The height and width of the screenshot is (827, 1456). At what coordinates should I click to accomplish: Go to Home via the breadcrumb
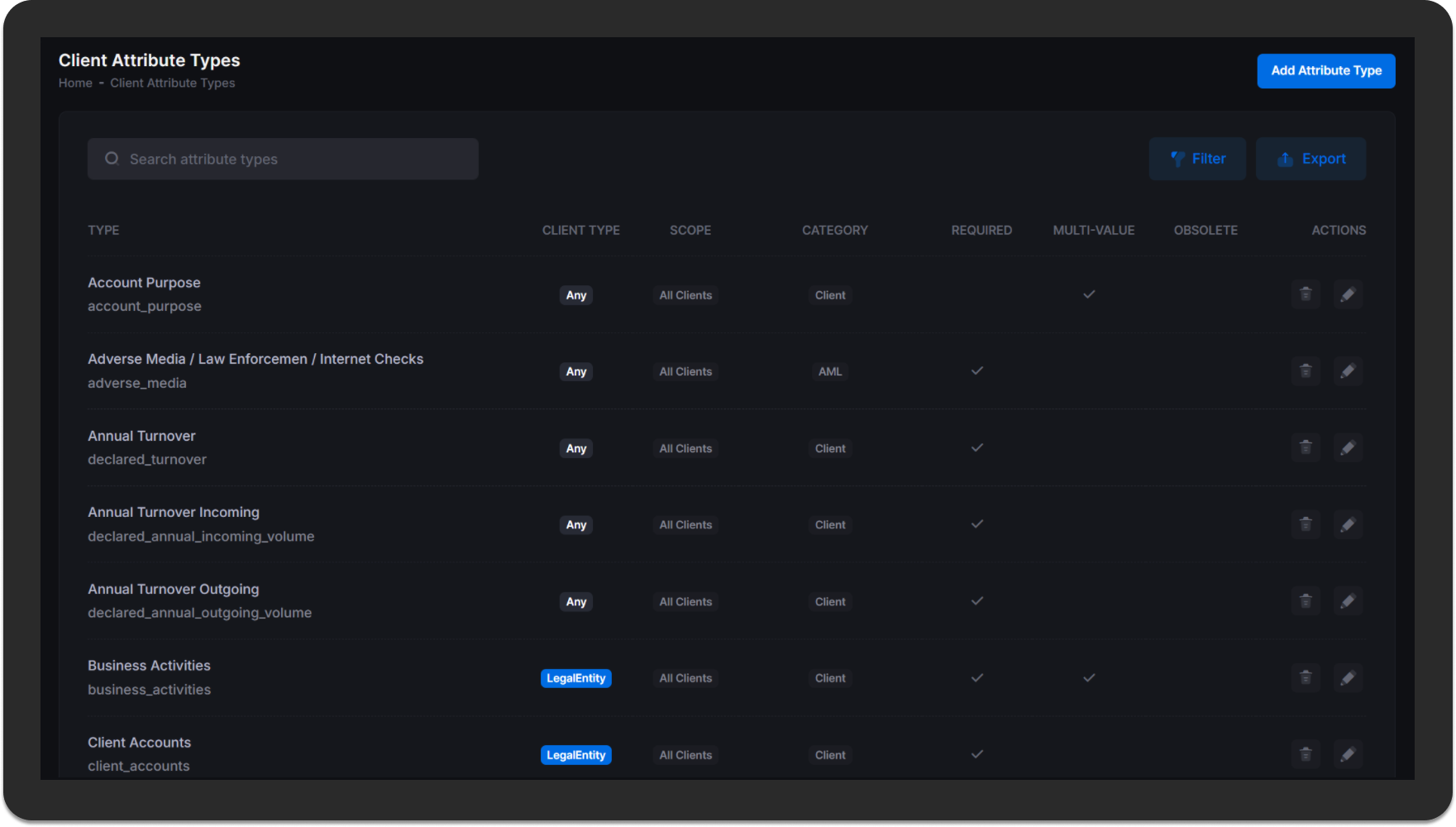[75, 83]
